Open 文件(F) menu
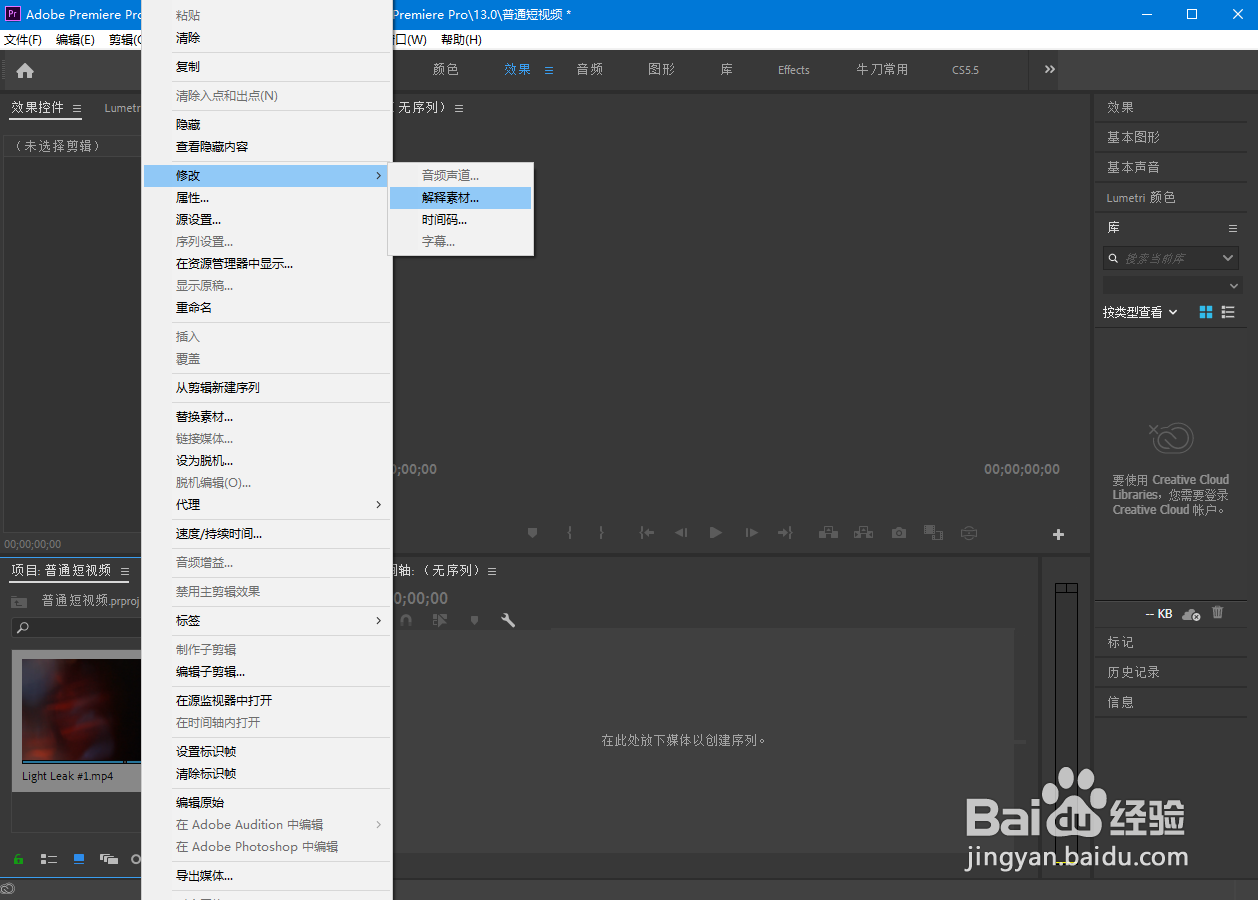The width and height of the screenshot is (1258, 900). 23,40
